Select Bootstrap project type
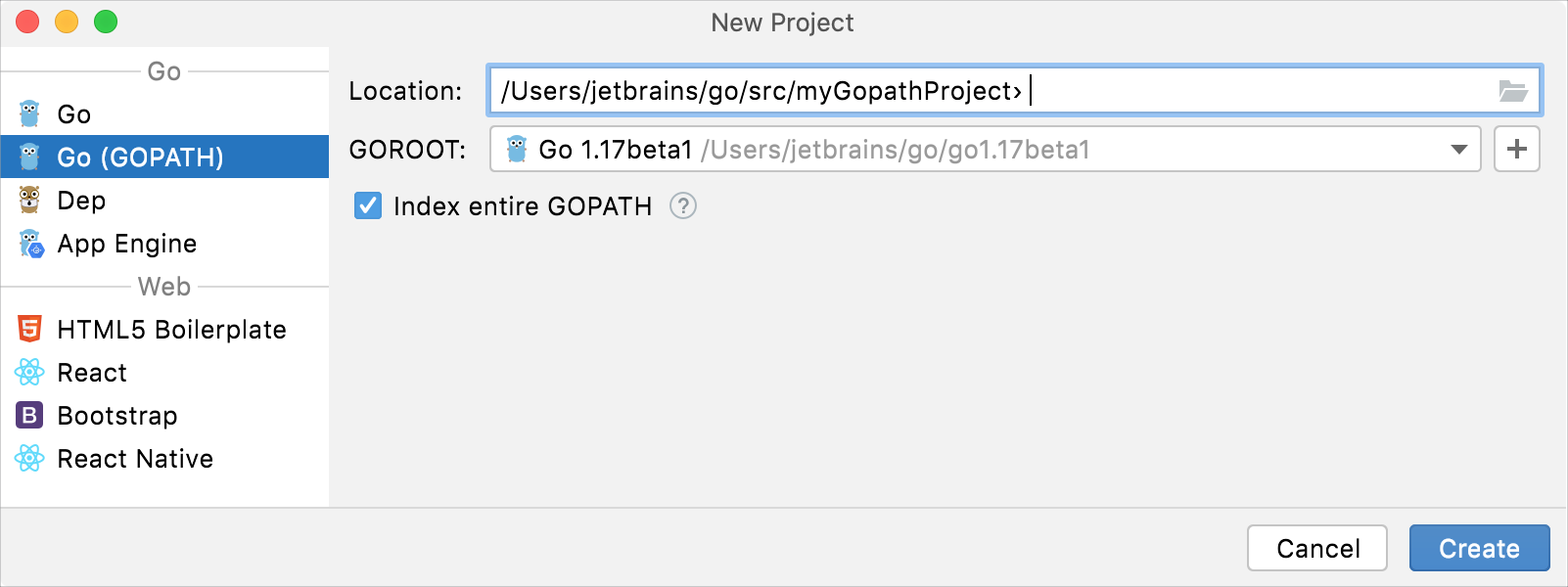Viewport: 1568px width, 587px height. point(164,416)
